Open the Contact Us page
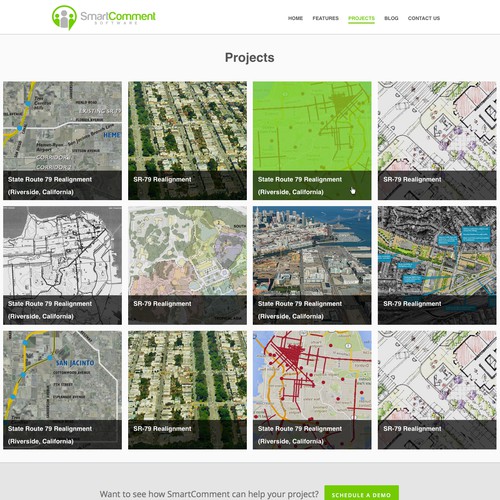The width and height of the screenshot is (500, 500). click(424, 18)
